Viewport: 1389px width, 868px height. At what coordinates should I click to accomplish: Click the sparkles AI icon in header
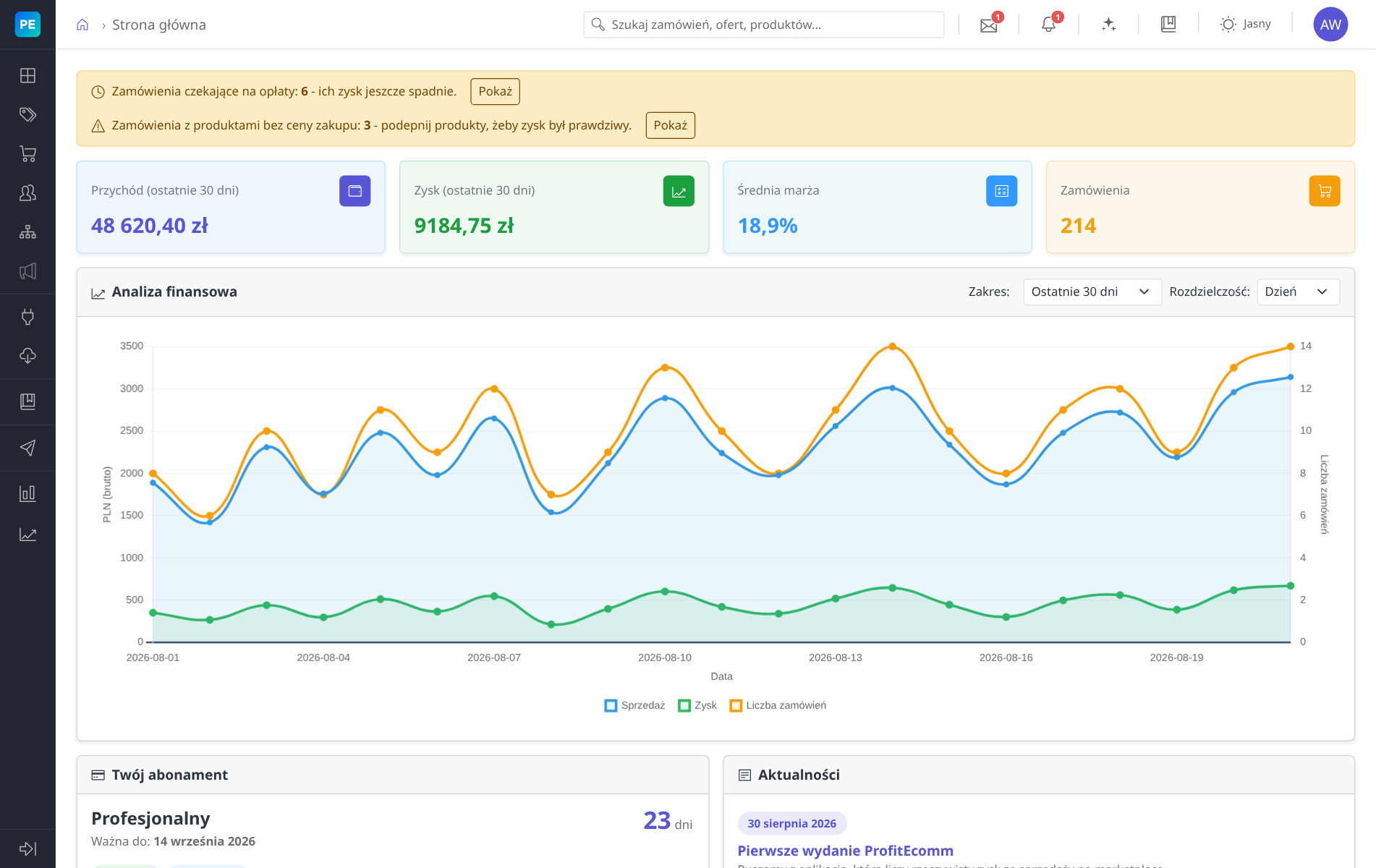(x=1108, y=25)
